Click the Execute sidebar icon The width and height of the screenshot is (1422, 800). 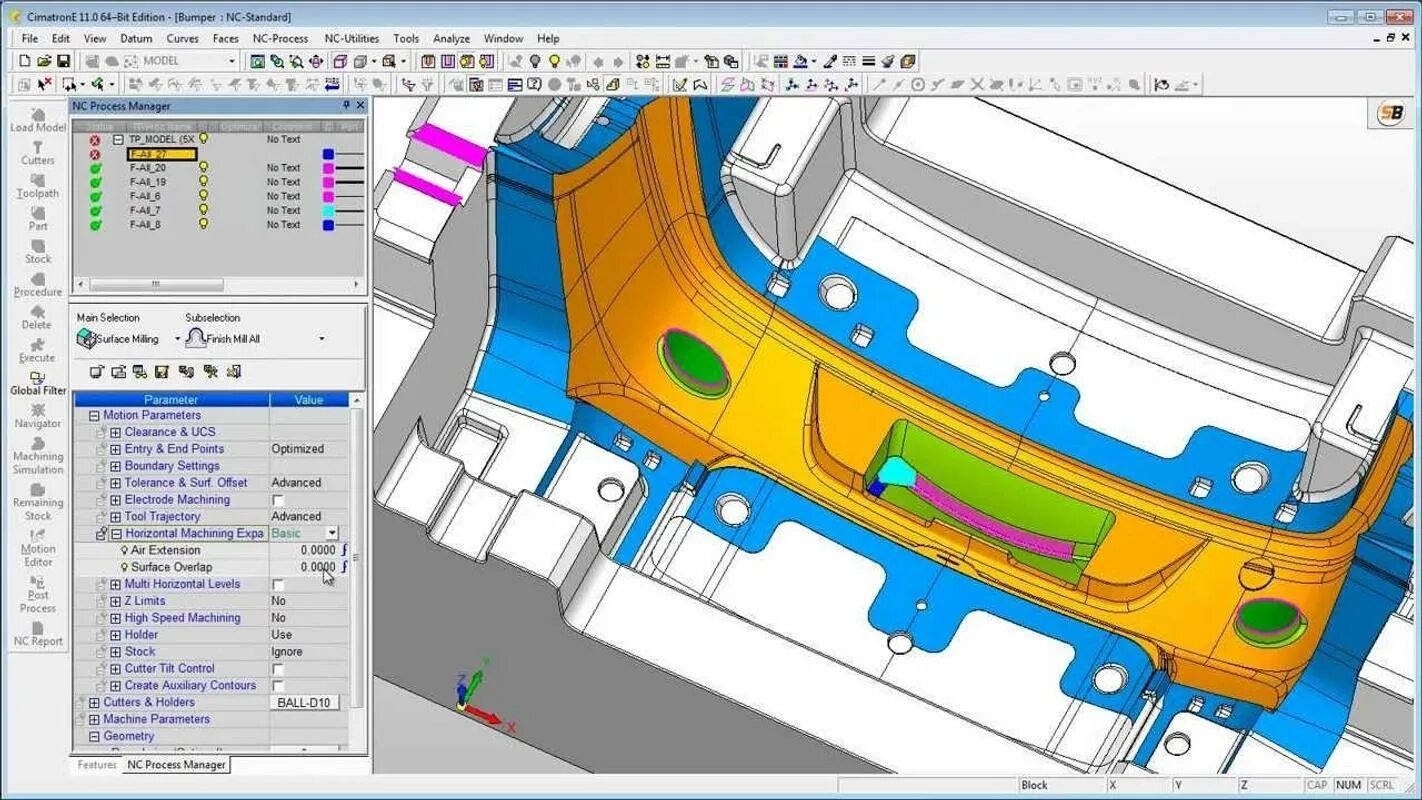pyautogui.click(x=38, y=350)
